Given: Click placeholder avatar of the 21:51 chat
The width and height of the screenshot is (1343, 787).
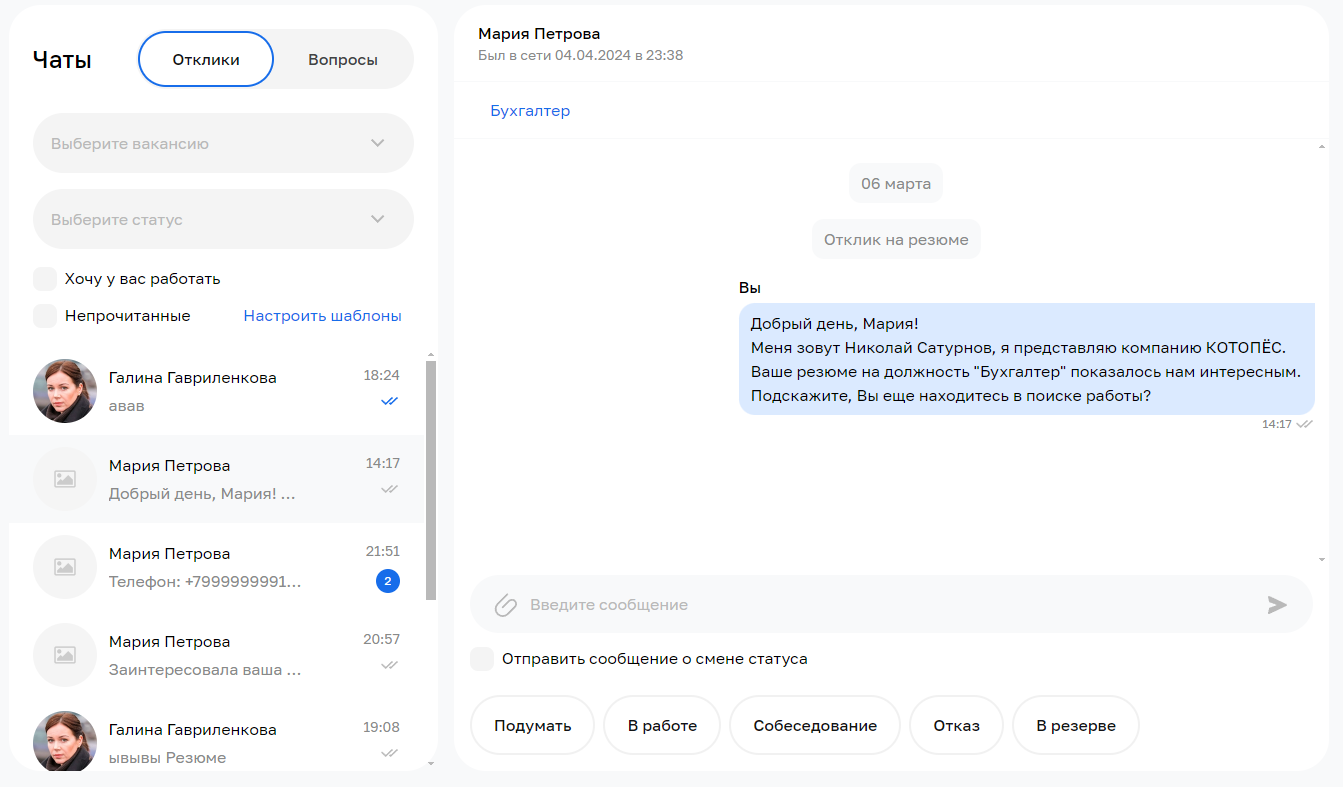Looking at the screenshot, I should pos(65,567).
